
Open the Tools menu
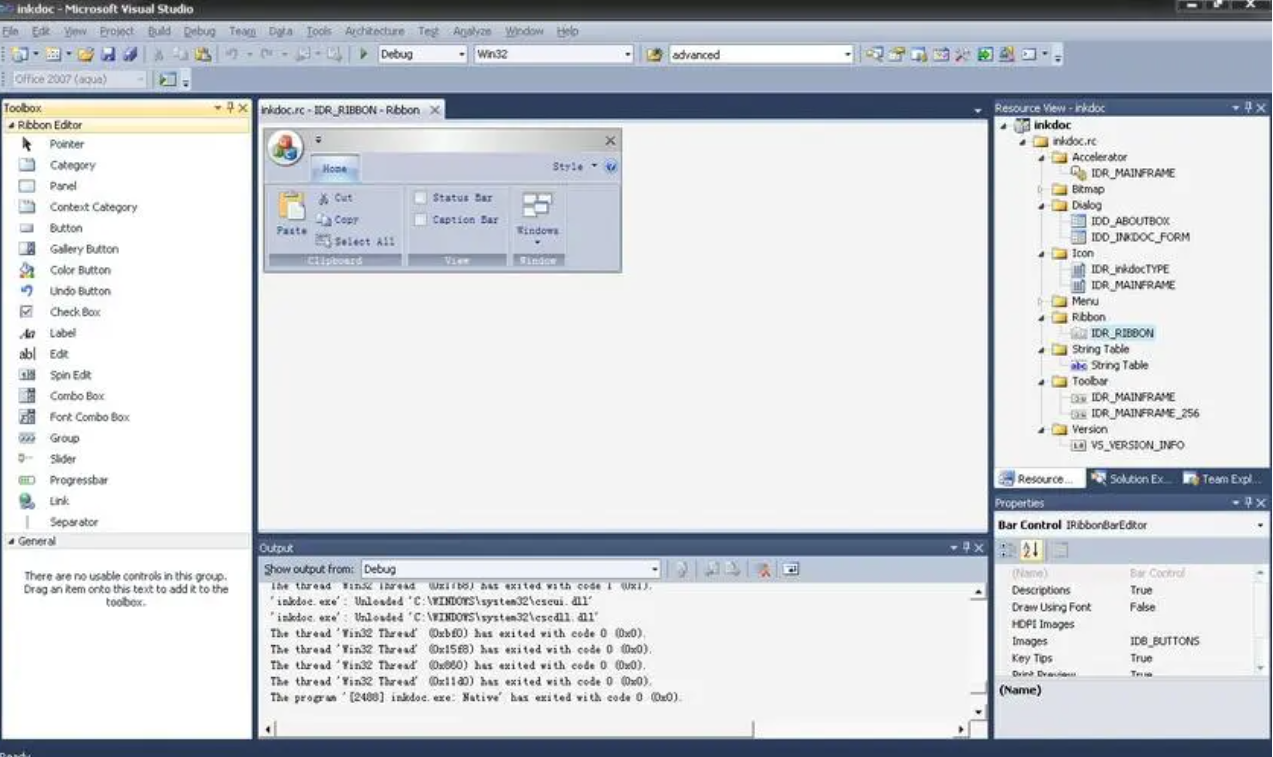click(318, 32)
